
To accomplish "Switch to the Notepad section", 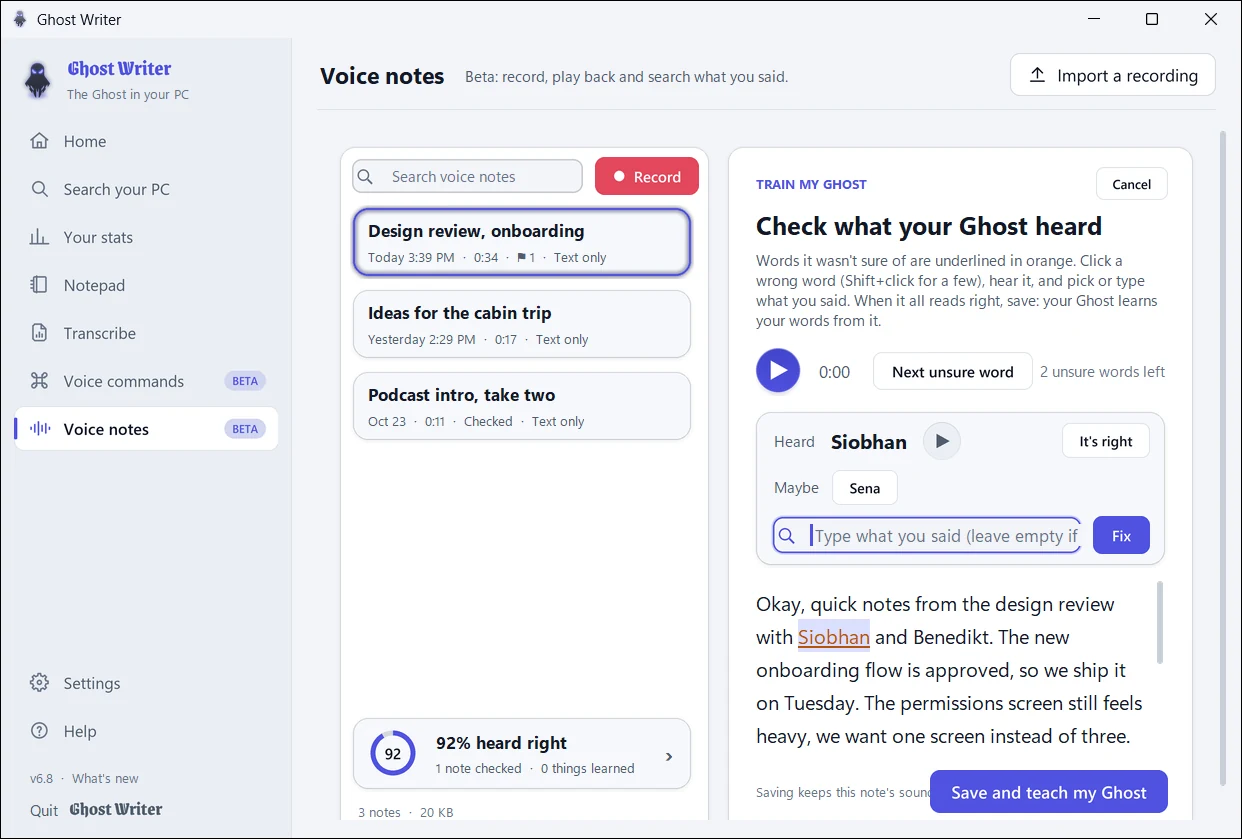I will 146,285.
